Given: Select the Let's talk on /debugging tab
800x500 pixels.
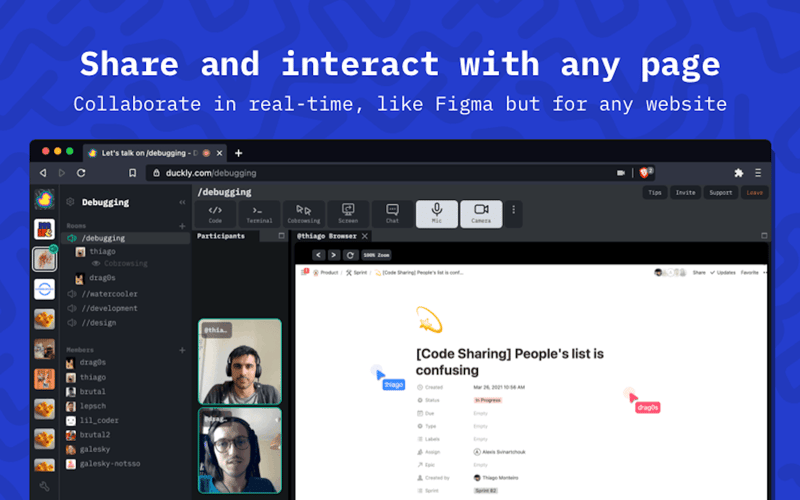Looking at the screenshot, I should pyautogui.click(x=155, y=153).
